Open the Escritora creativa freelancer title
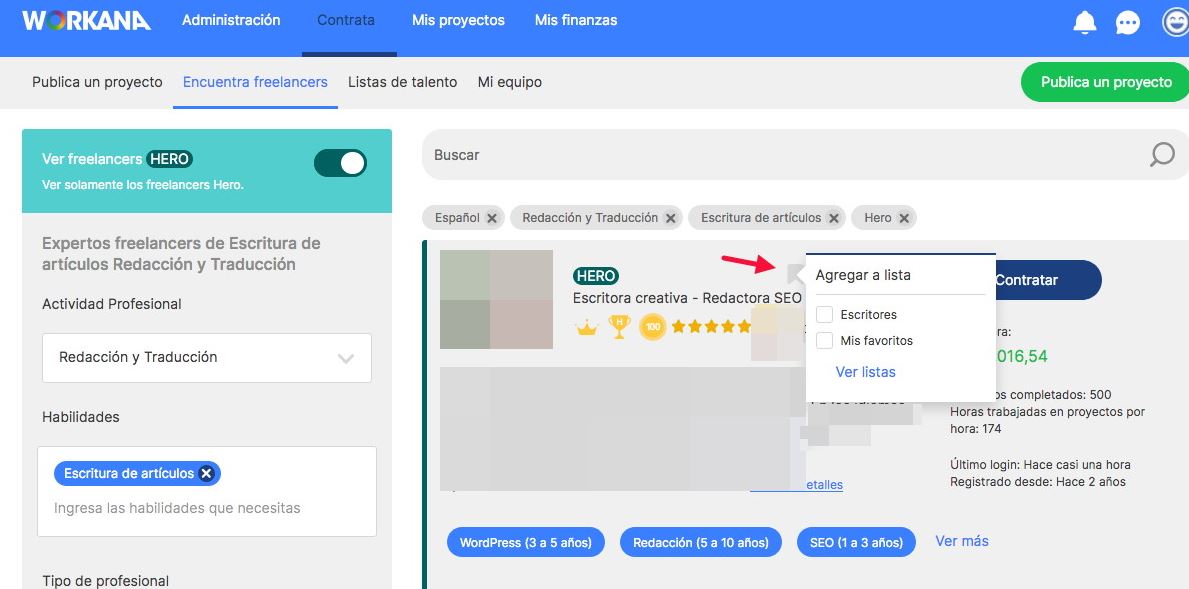The height and width of the screenshot is (589, 1189). point(687,298)
